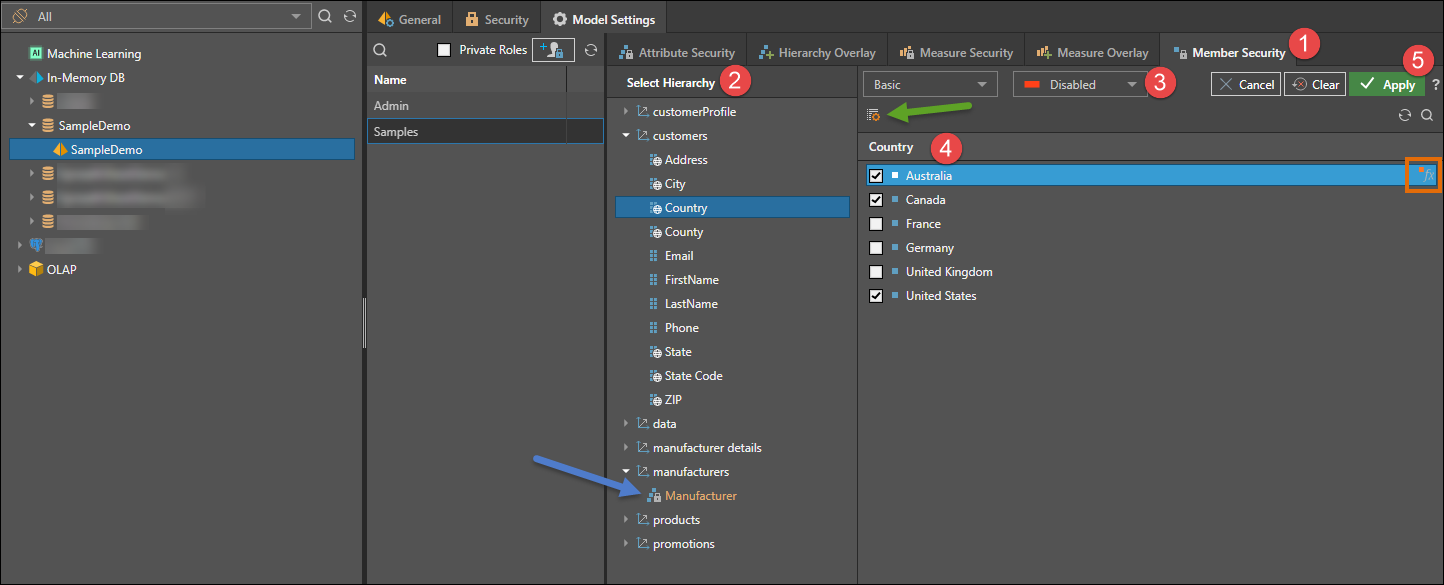Viewport: 1444px width, 585px height.
Task: Enable the France checkbox
Action: (876, 224)
